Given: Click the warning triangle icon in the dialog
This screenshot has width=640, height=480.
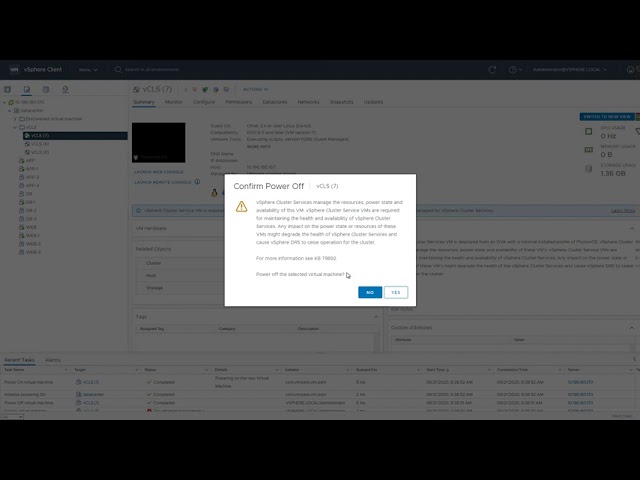Looking at the screenshot, I should [x=241, y=207].
